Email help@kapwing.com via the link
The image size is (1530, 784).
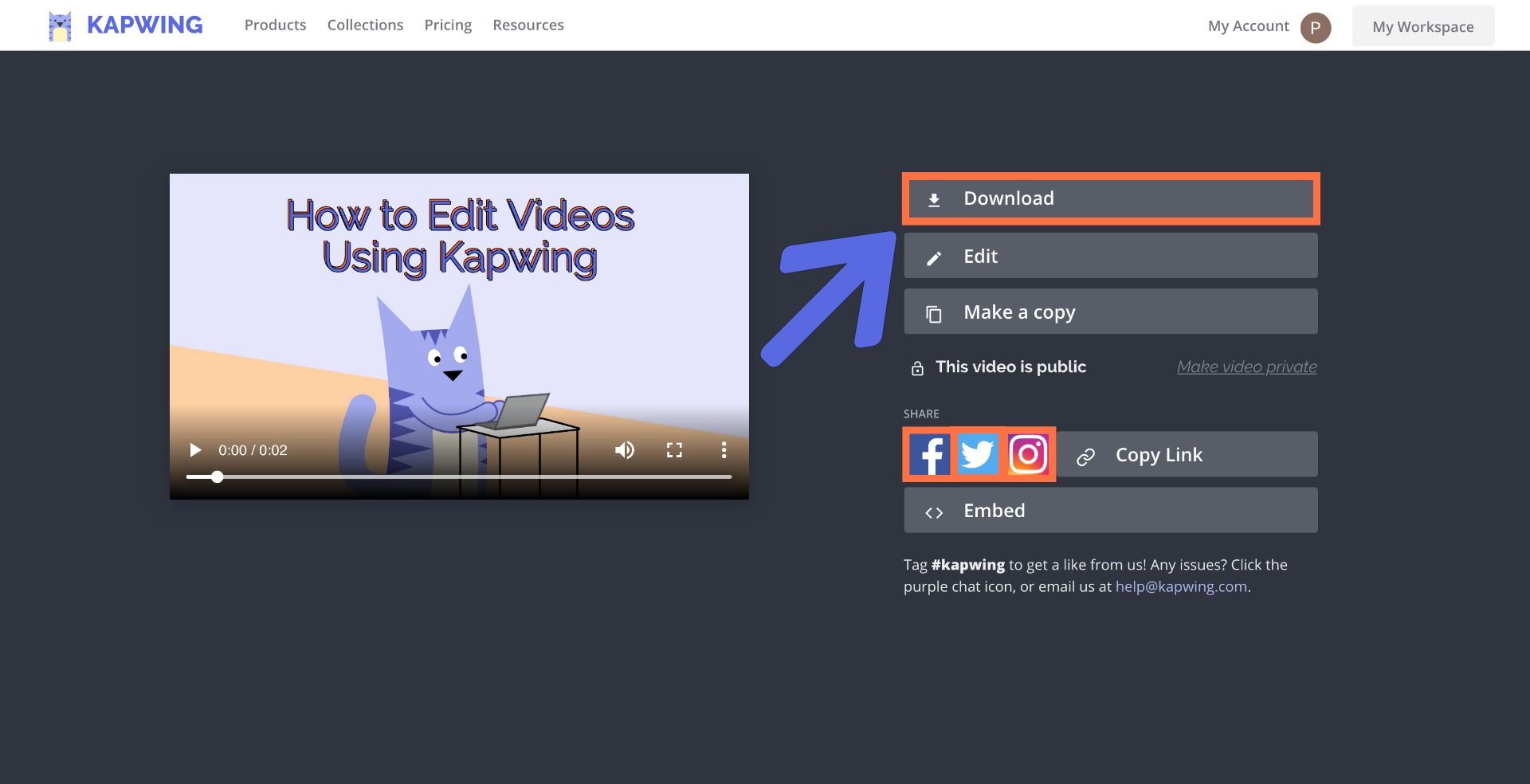1181,586
